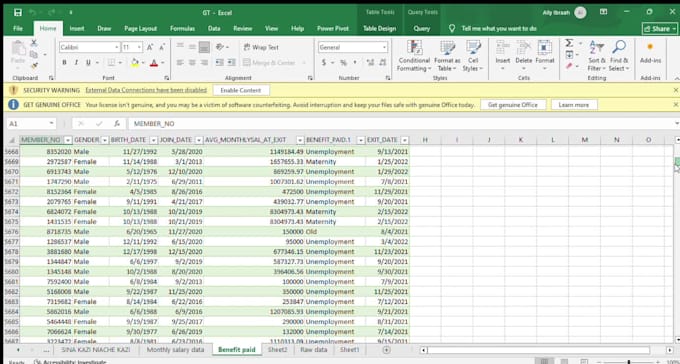Select cell with member number 8352020
Viewport: 680px width, 364px height.
click(46, 152)
